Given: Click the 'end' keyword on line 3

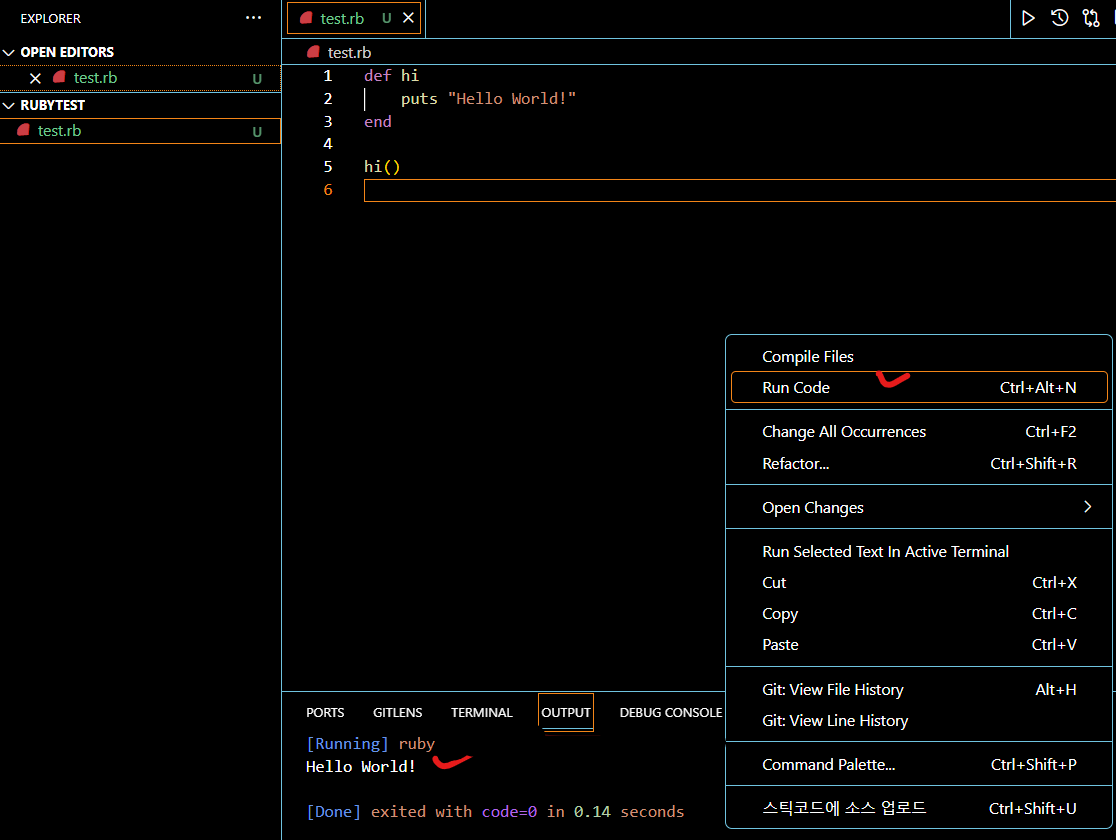Looking at the screenshot, I should 377,122.
